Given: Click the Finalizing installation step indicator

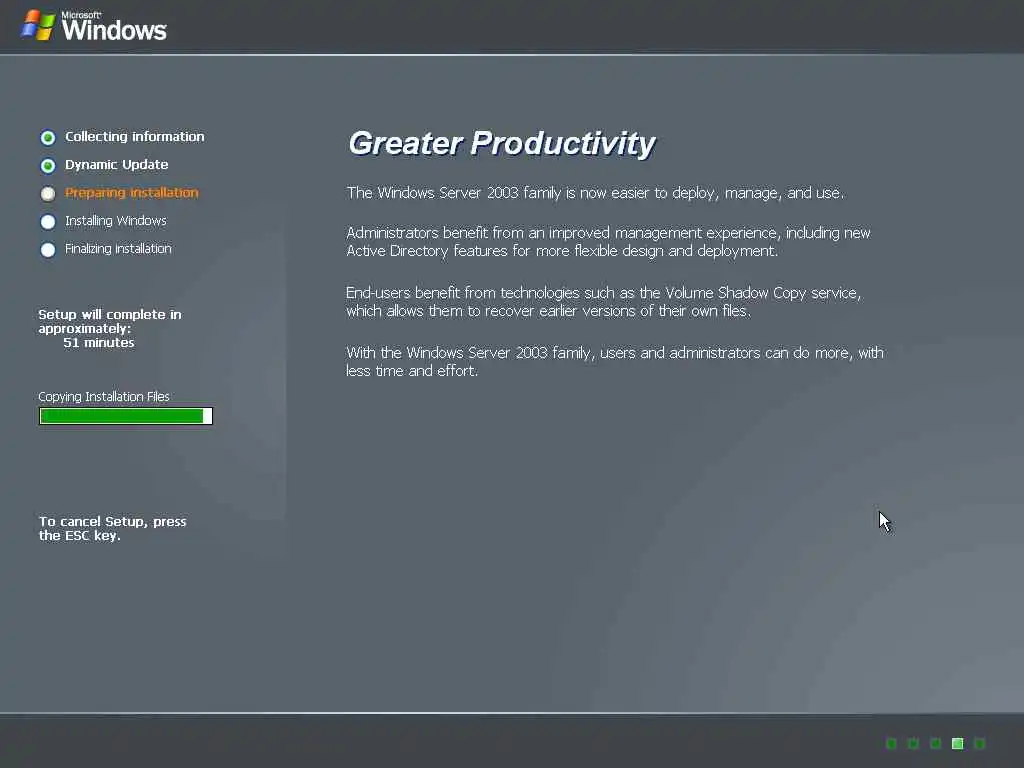Looking at the screenshot, I should coord(48,249).
